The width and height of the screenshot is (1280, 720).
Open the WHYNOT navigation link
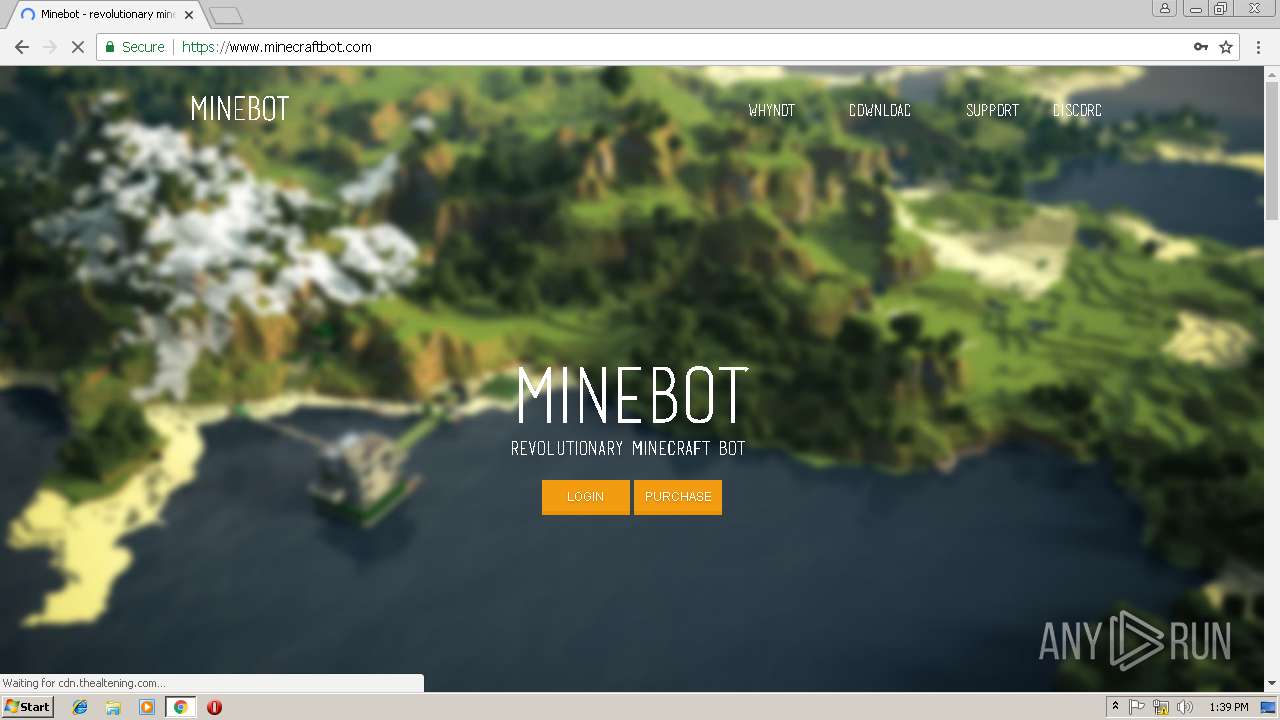tap(772, 111)
